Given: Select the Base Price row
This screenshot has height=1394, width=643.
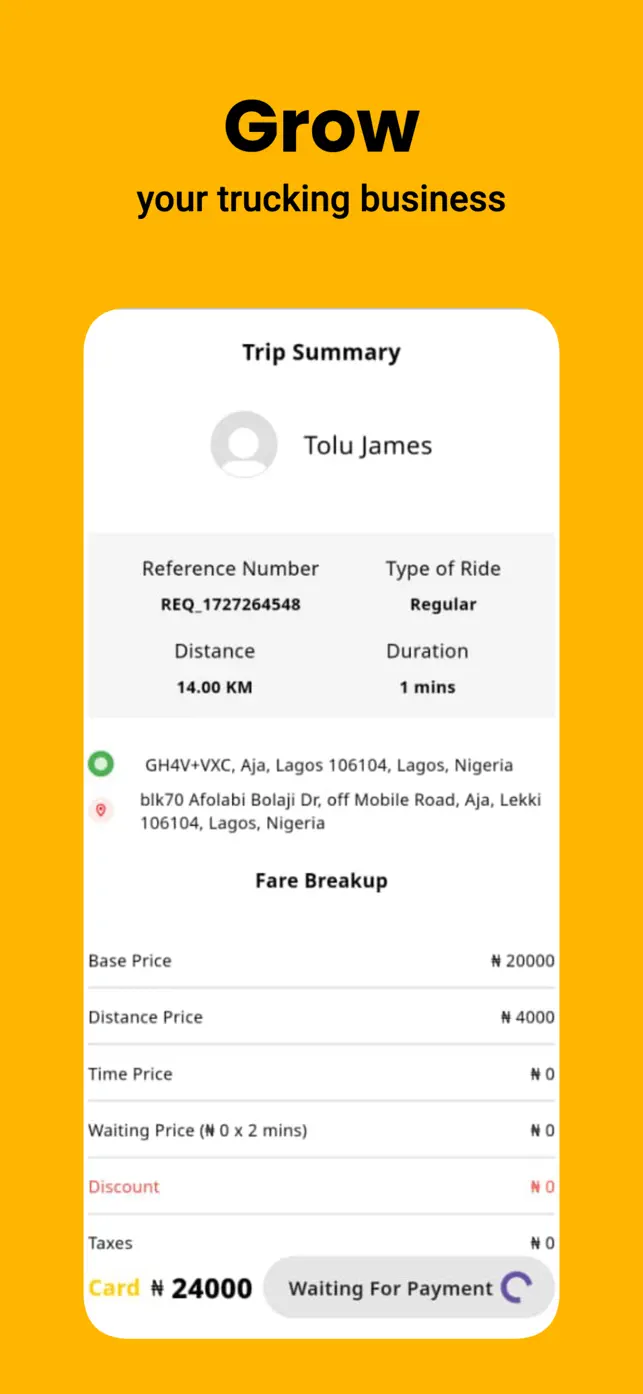Looking at the screenshot, I should (x=321, y=961).
